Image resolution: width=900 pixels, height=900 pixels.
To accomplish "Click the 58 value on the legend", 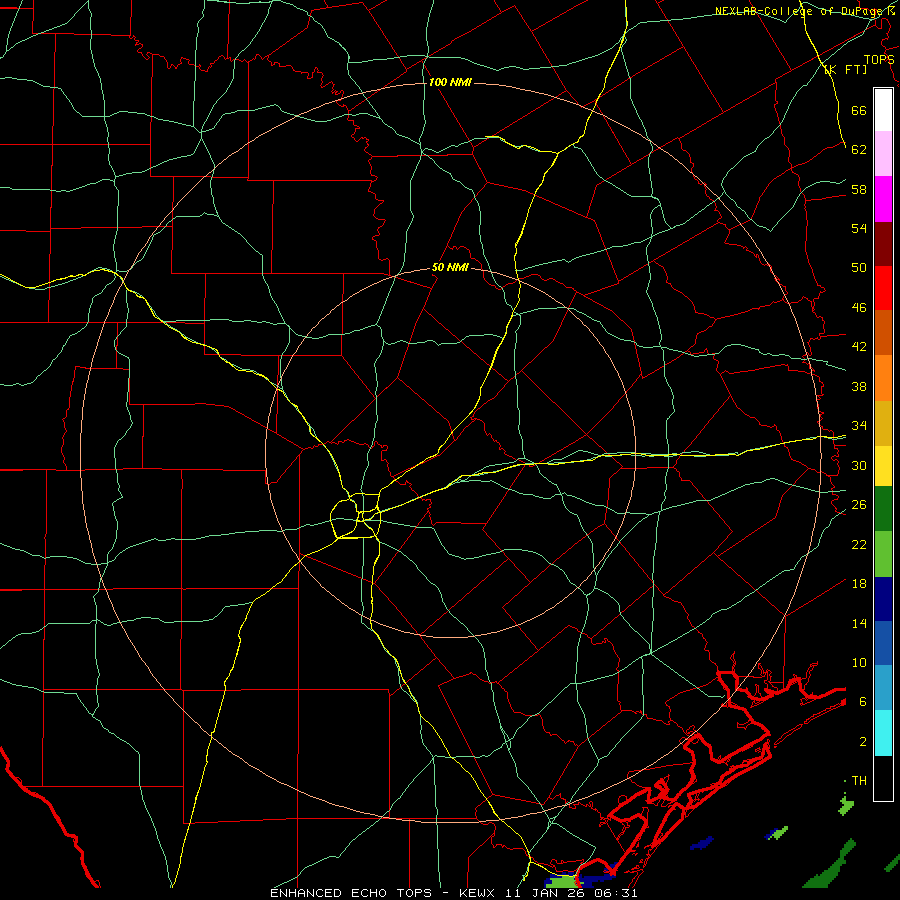I will (x=859, y=189).
